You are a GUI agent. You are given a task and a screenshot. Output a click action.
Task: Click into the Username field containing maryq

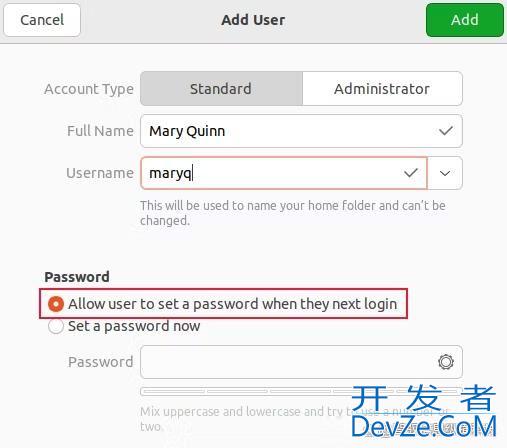284,173
